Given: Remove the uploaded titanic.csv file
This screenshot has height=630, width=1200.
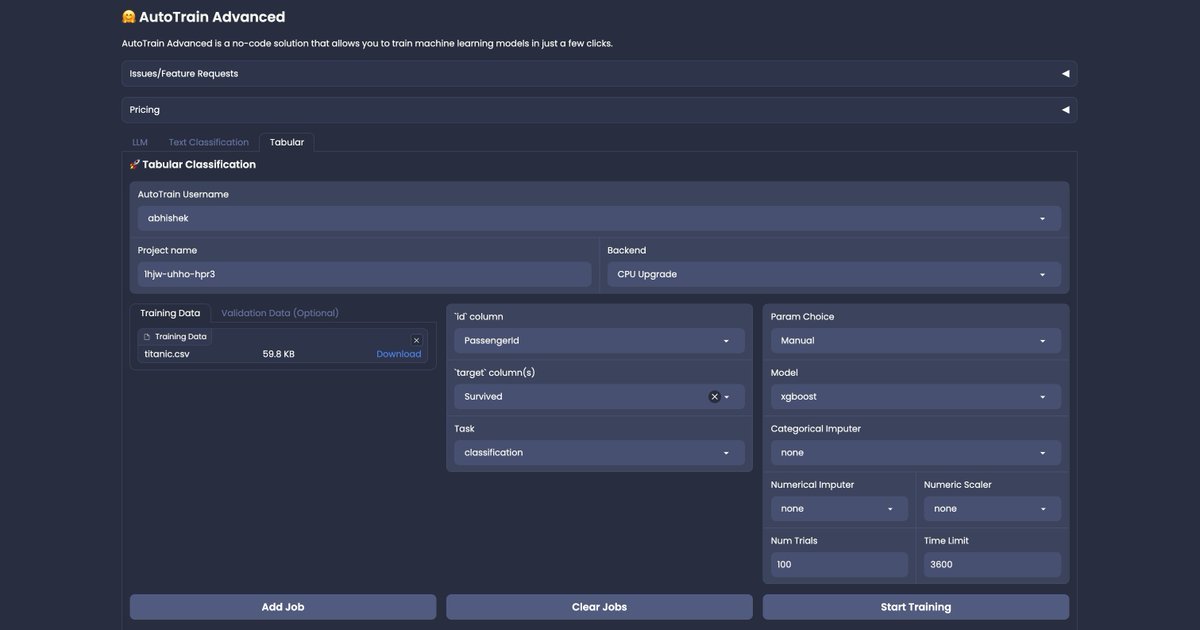Looking at the screenshot, I should coord(417,340).
